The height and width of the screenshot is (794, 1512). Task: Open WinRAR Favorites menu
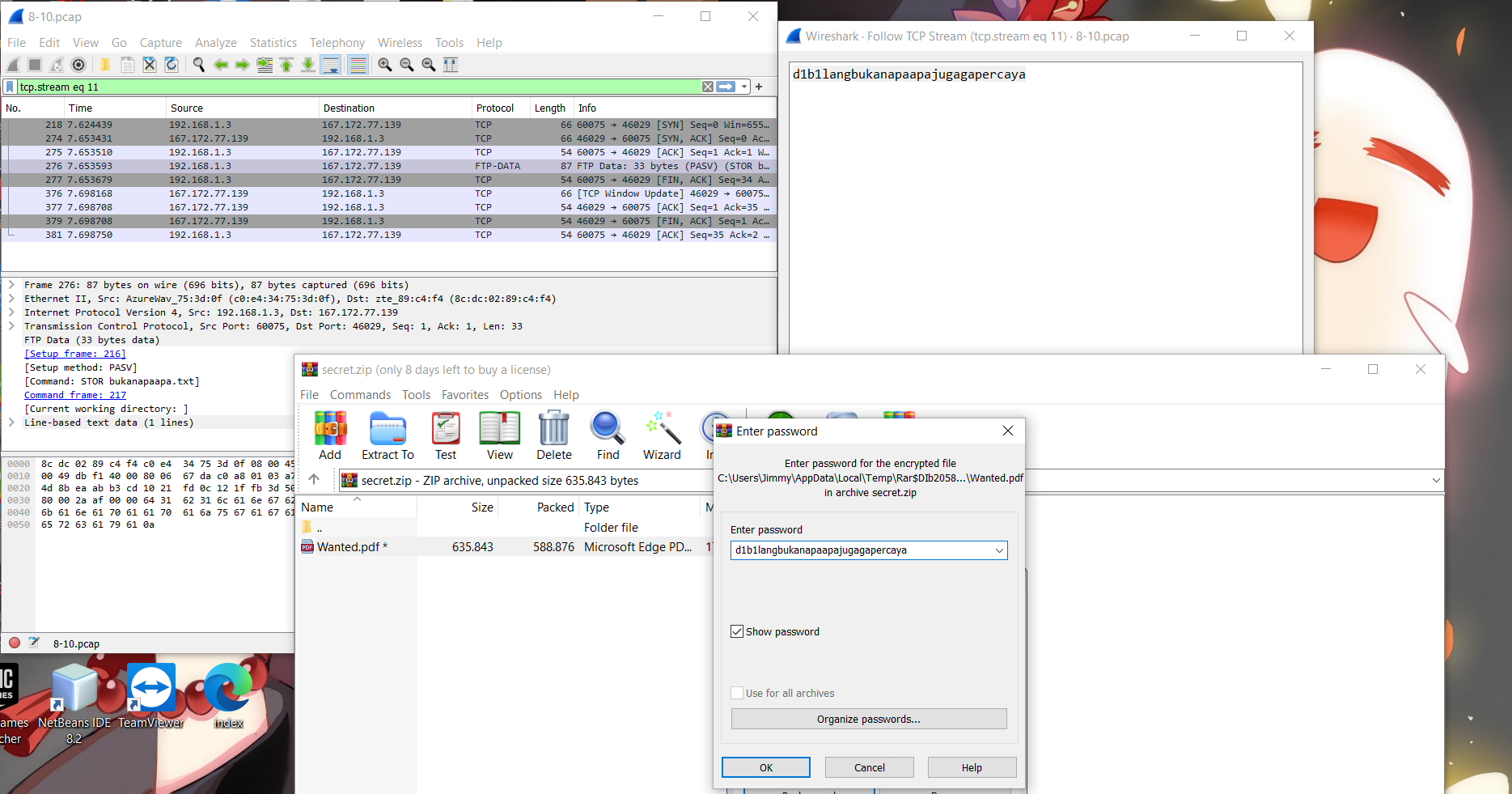464,395
